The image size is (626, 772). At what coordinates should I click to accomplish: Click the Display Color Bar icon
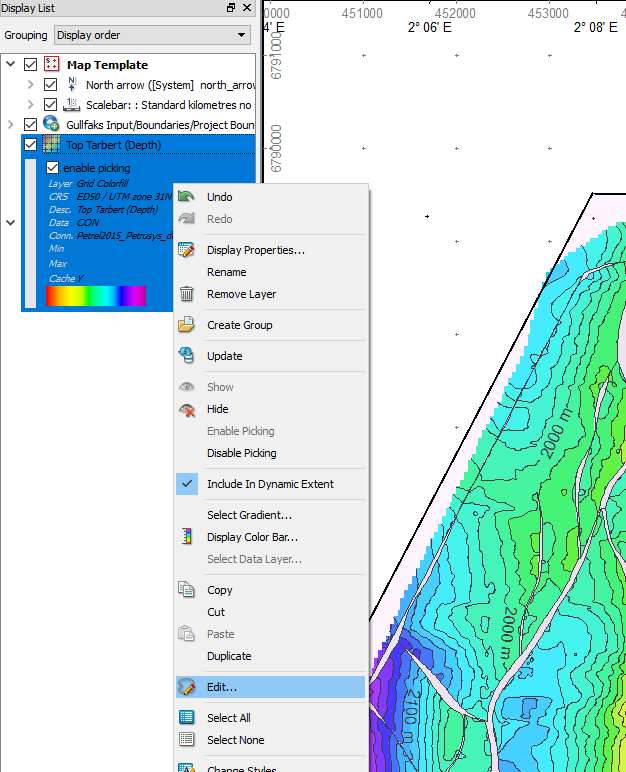pos(186,537)
